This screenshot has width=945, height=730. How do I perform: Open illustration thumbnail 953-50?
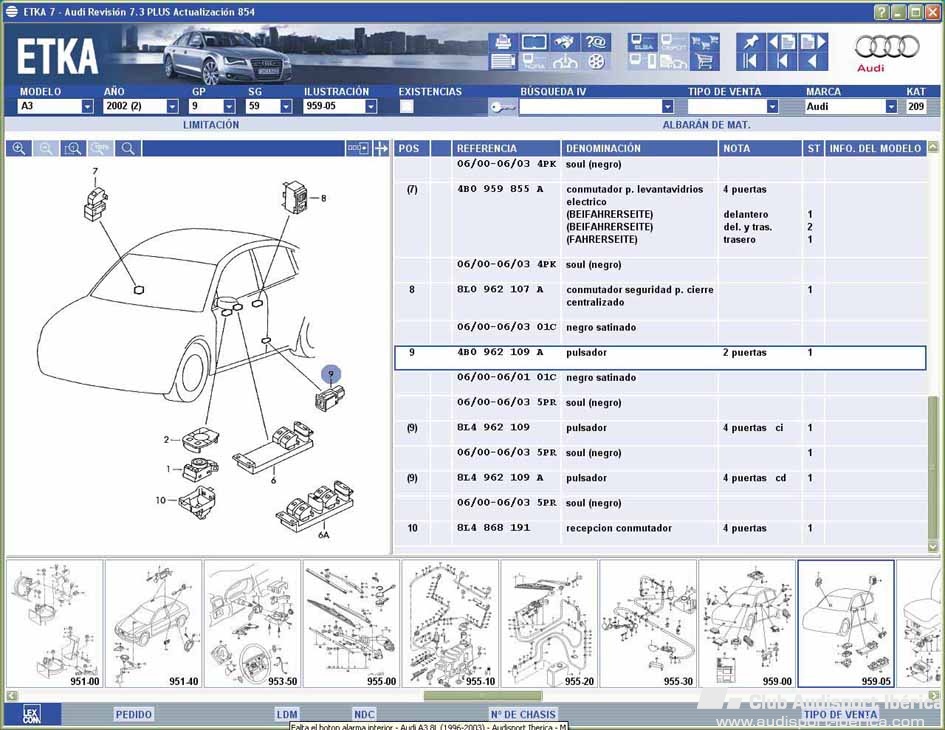click(x=252, y=624)
